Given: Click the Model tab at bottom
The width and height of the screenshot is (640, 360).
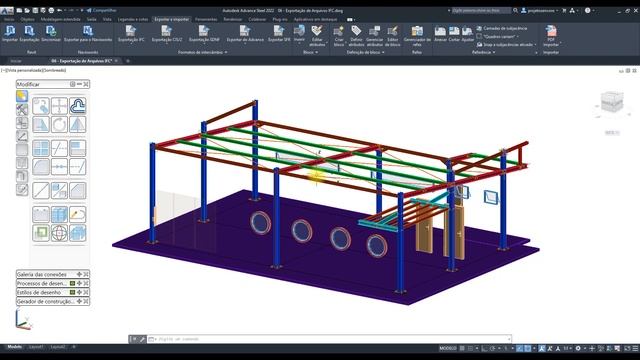Looking at the screenshot, I should click(15, 347).
